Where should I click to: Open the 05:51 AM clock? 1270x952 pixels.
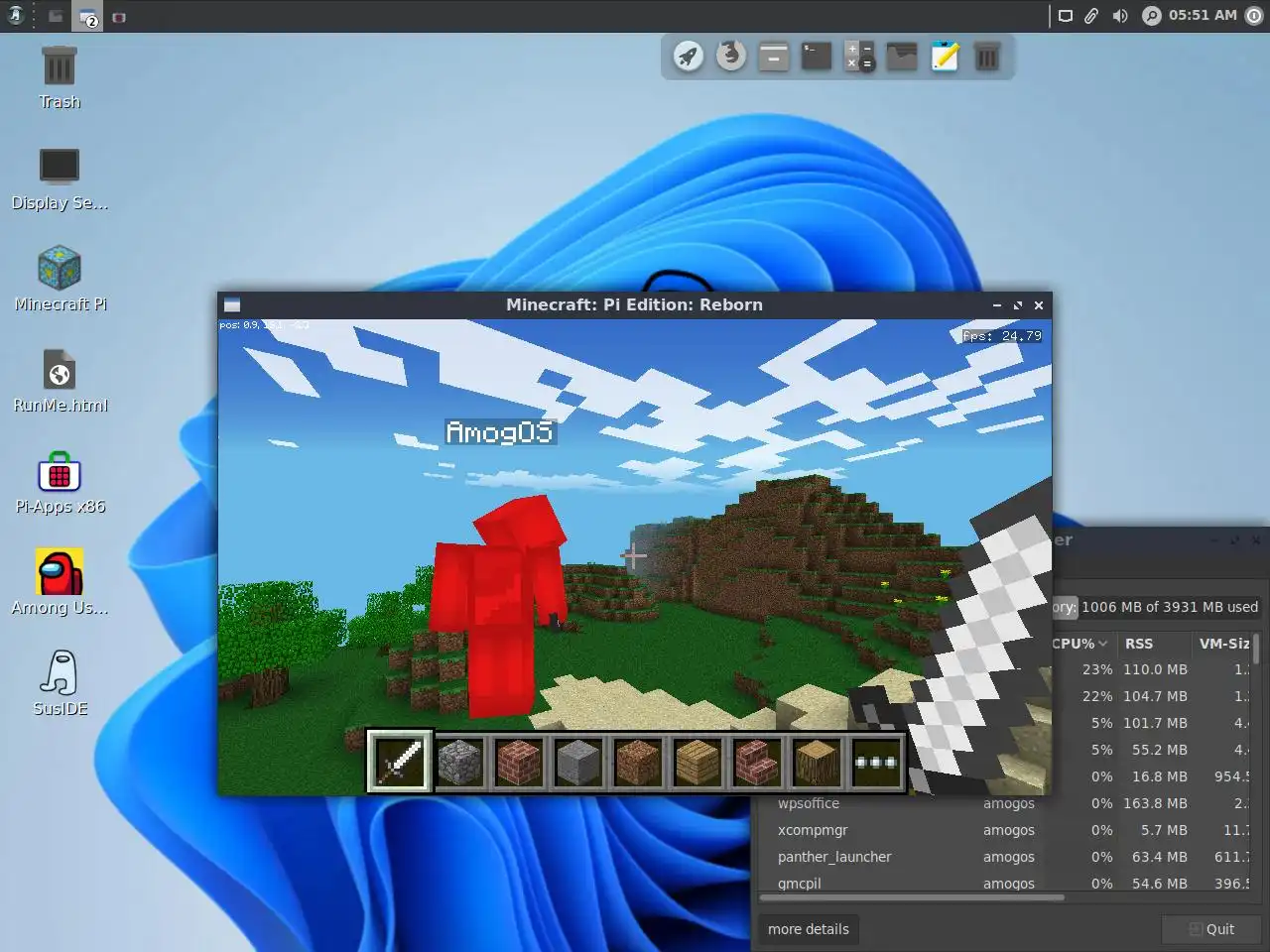pyautogui.click(x=1203, y=15)
